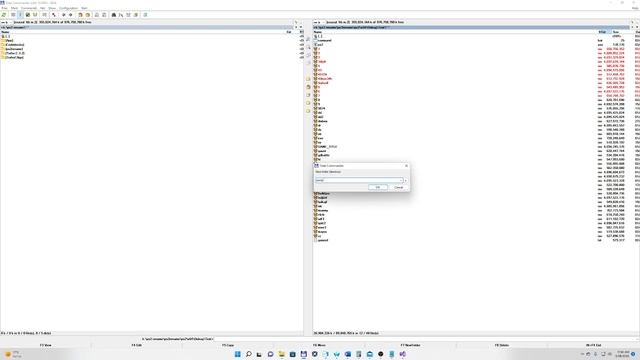Viewport: 640px width, 360px height.
Task: Click the right panel current path bar
Action: click(x=471, y=27)
